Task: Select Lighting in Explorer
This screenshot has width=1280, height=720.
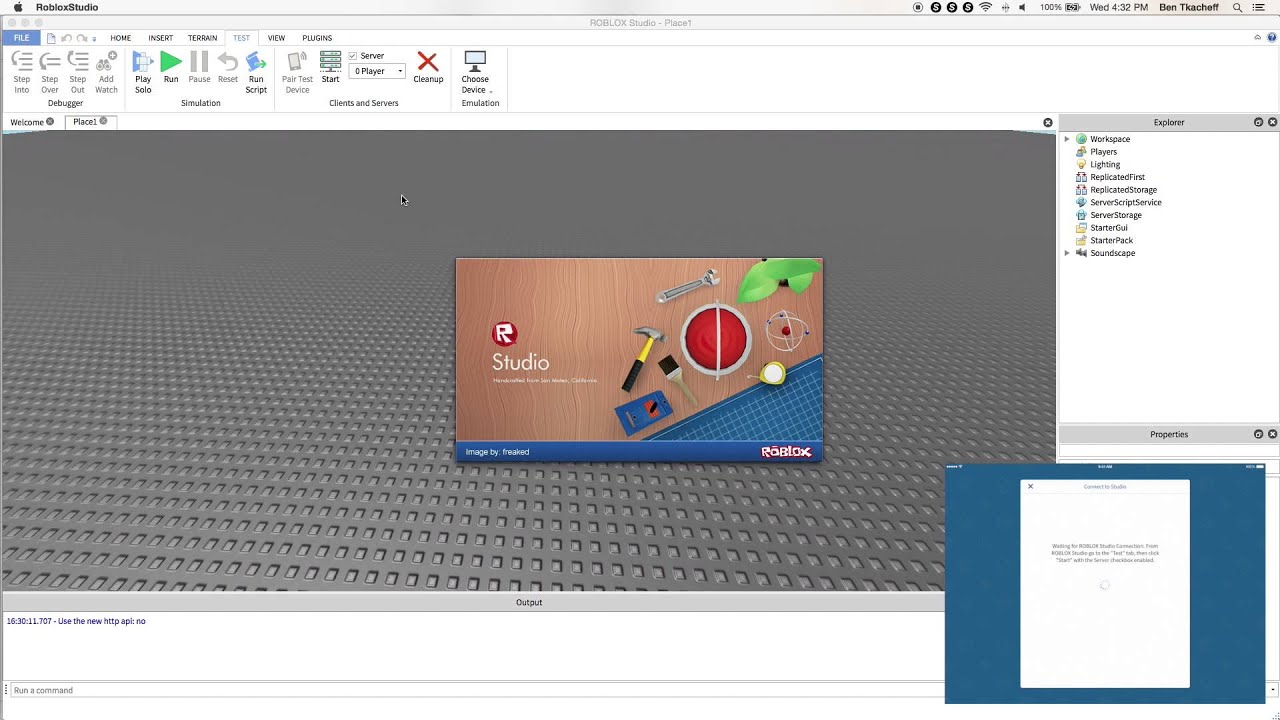Action: point(1105,164)
